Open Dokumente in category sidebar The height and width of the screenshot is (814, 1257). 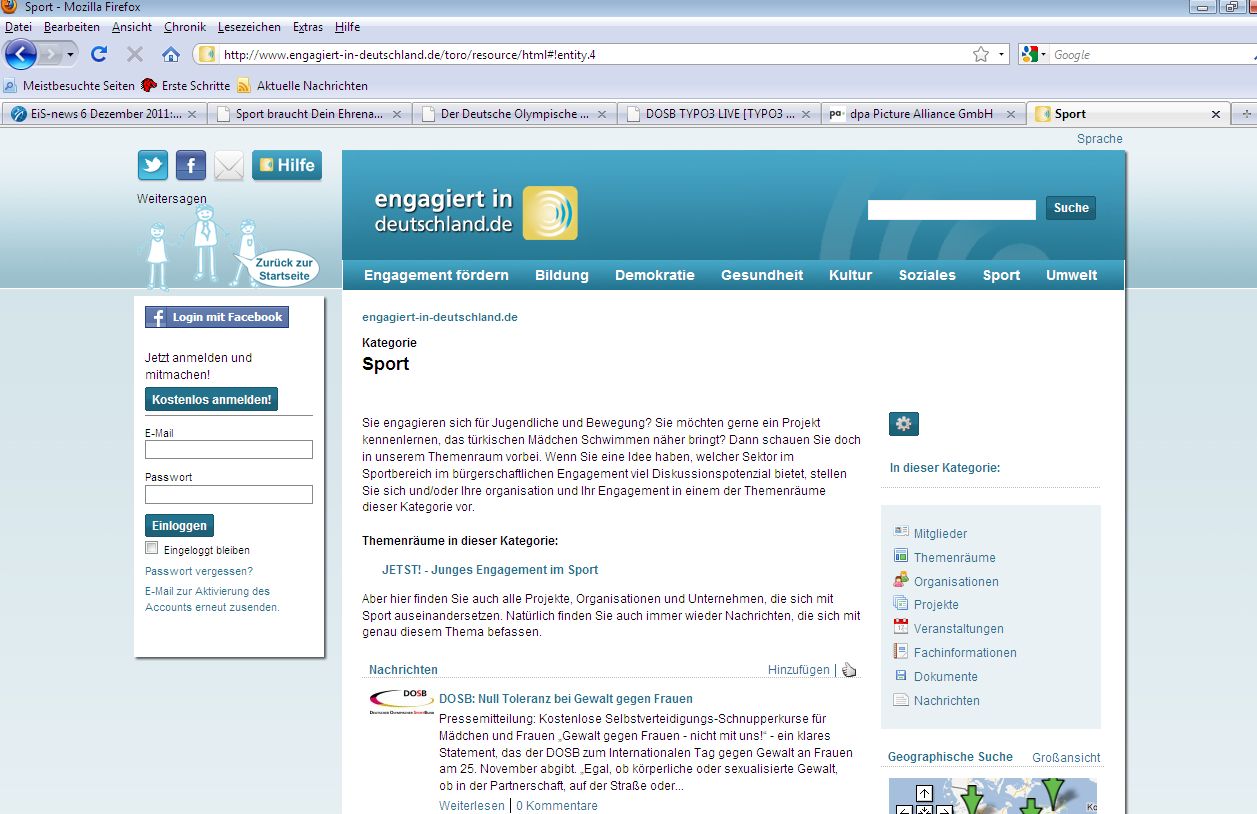945,677
